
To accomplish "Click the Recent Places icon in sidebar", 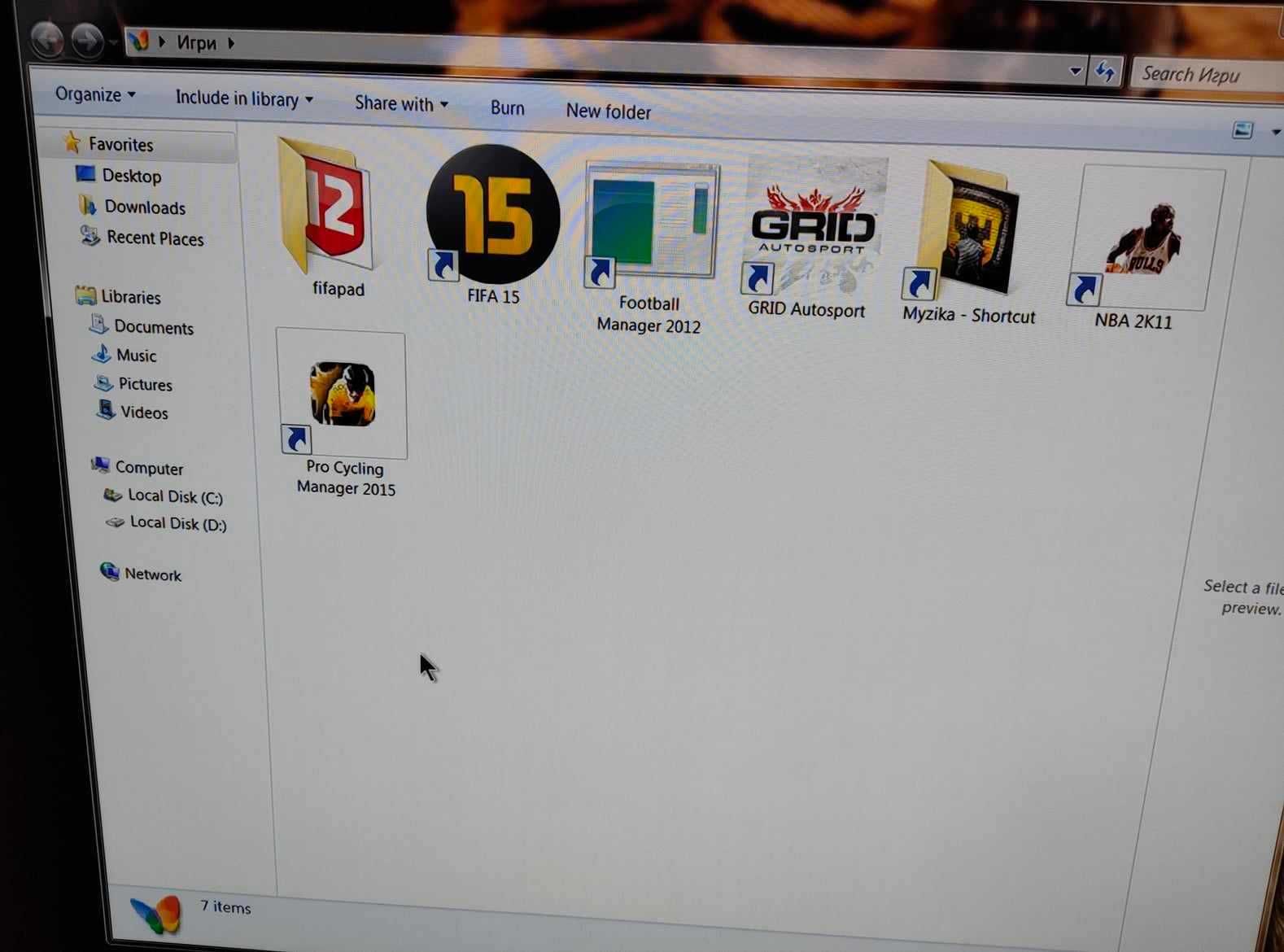I will click(x=90, y=236).
